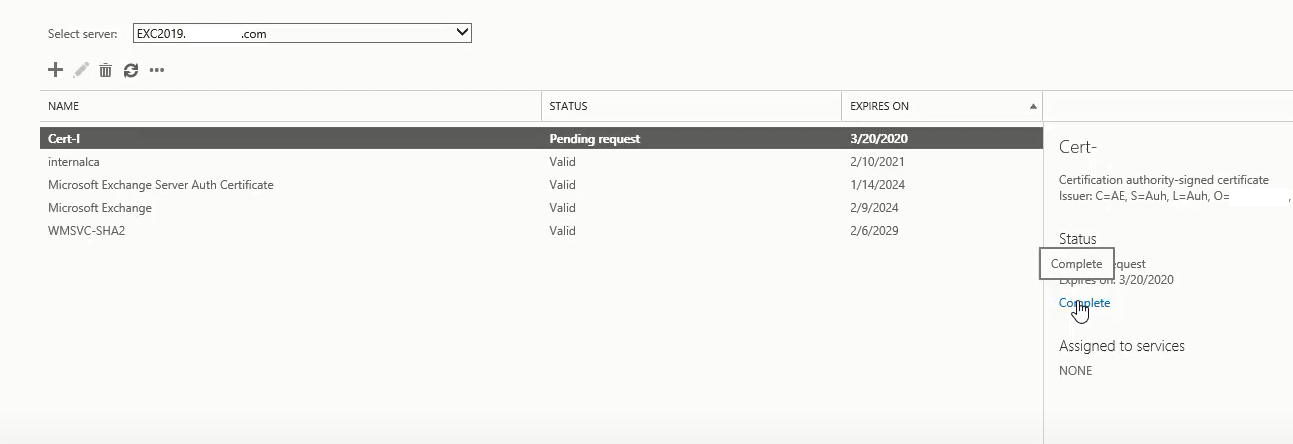This screenshot has width=1293, height=444.
Task: Select Microsoft Exchange Server Auth Certificate row
Action: 541,184
